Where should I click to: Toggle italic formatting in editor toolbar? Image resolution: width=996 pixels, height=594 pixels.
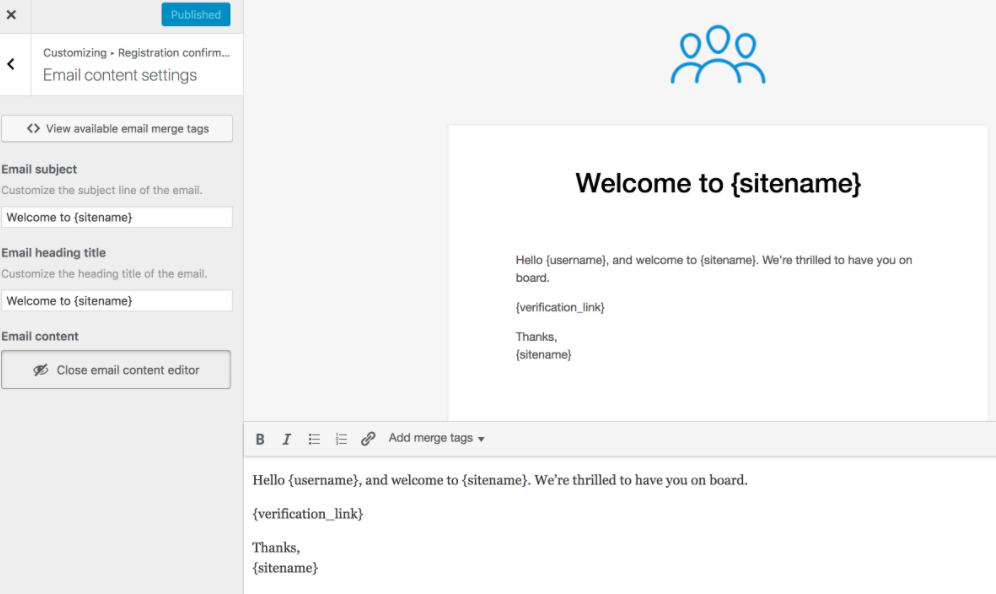click(286, 439)
